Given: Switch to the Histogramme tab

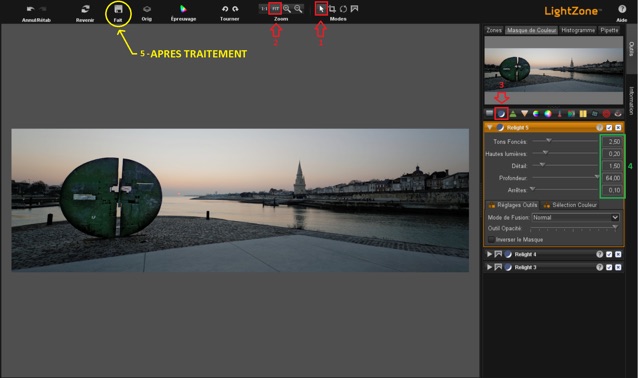Looking at the screenshot, I should pos(578,30).
